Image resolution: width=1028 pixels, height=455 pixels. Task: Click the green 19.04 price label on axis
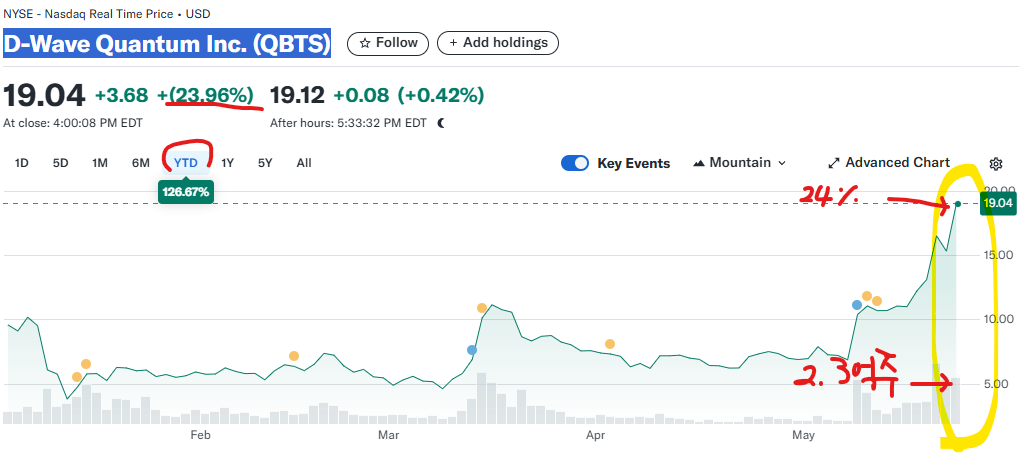pyautogui.click(x=998, y=203)
